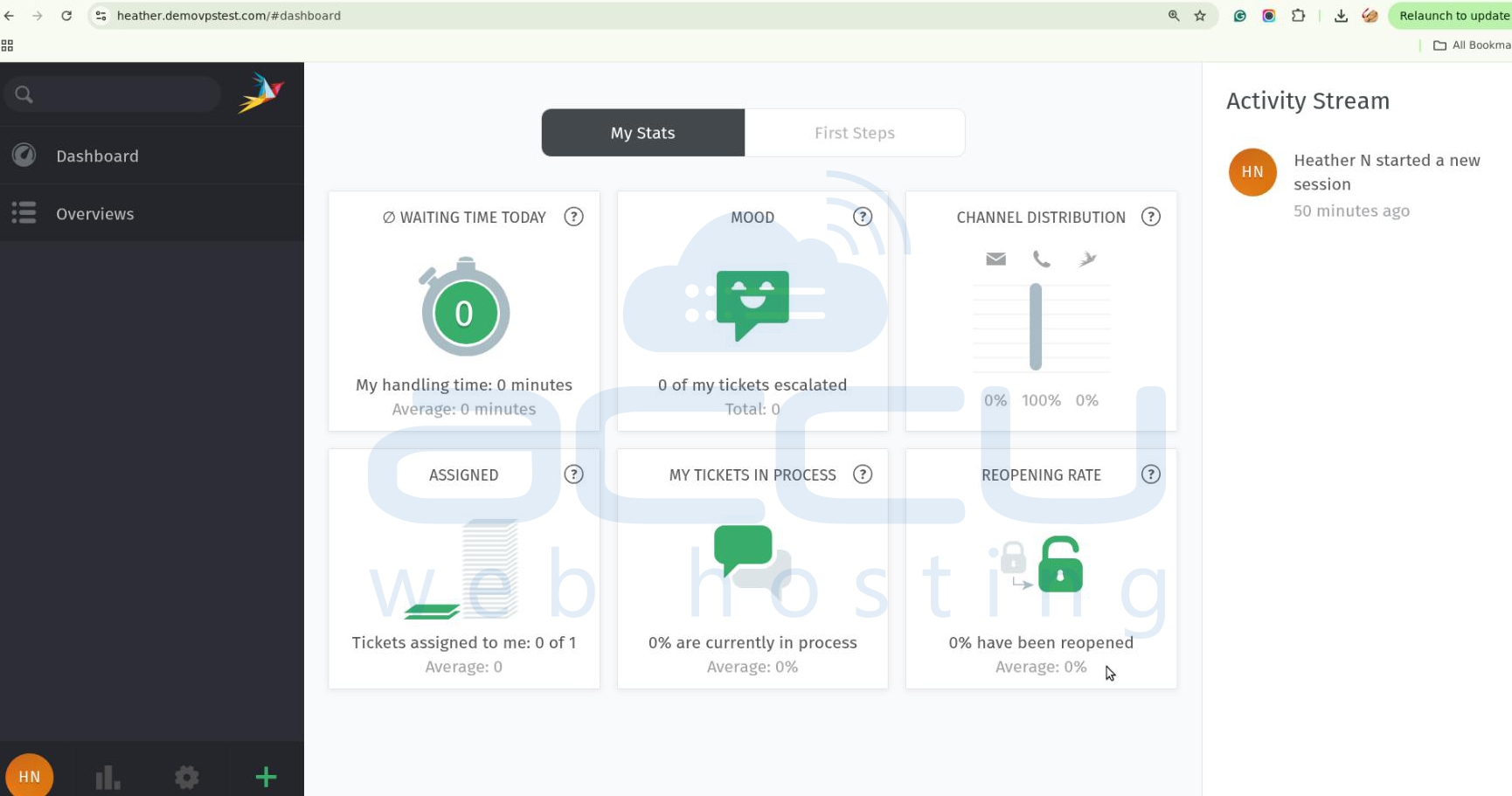Viewport: 1512px width, 796px height.
Task: Open Overviews in sidebar
Action: (x=152, y=213)
